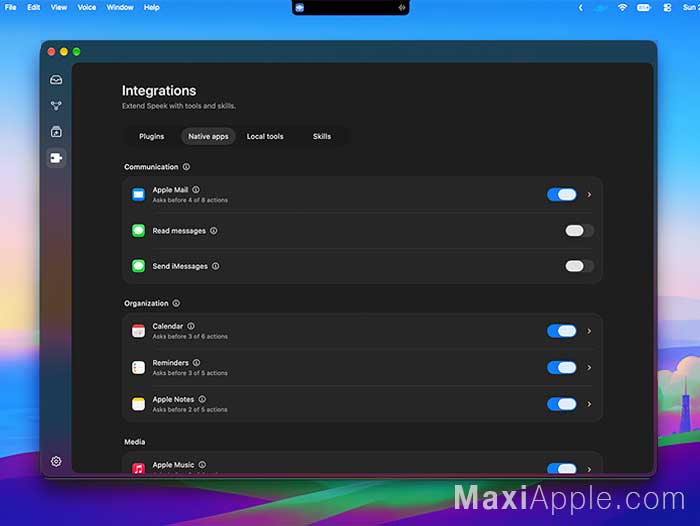Open the inbox icon in the sidebar

[56, 80]
